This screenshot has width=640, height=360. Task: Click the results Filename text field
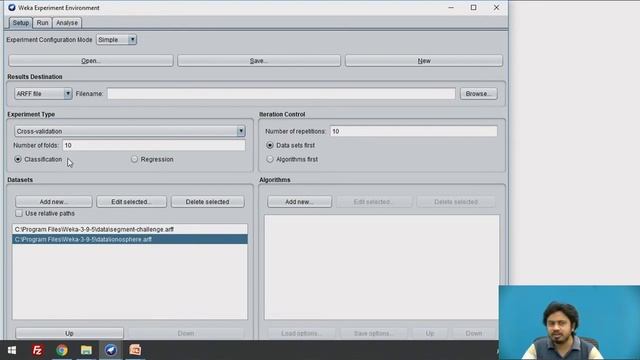pyautogui.click(x=281, y=93)
